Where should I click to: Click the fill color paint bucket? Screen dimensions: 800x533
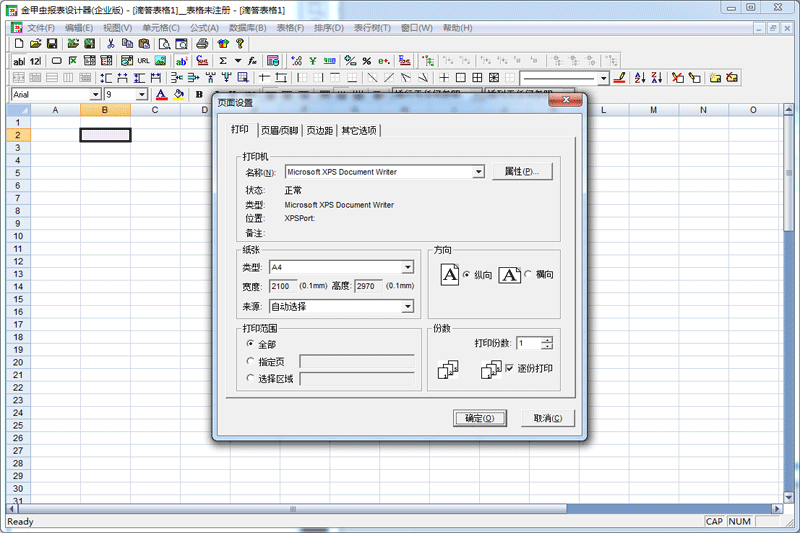(179, 94)
